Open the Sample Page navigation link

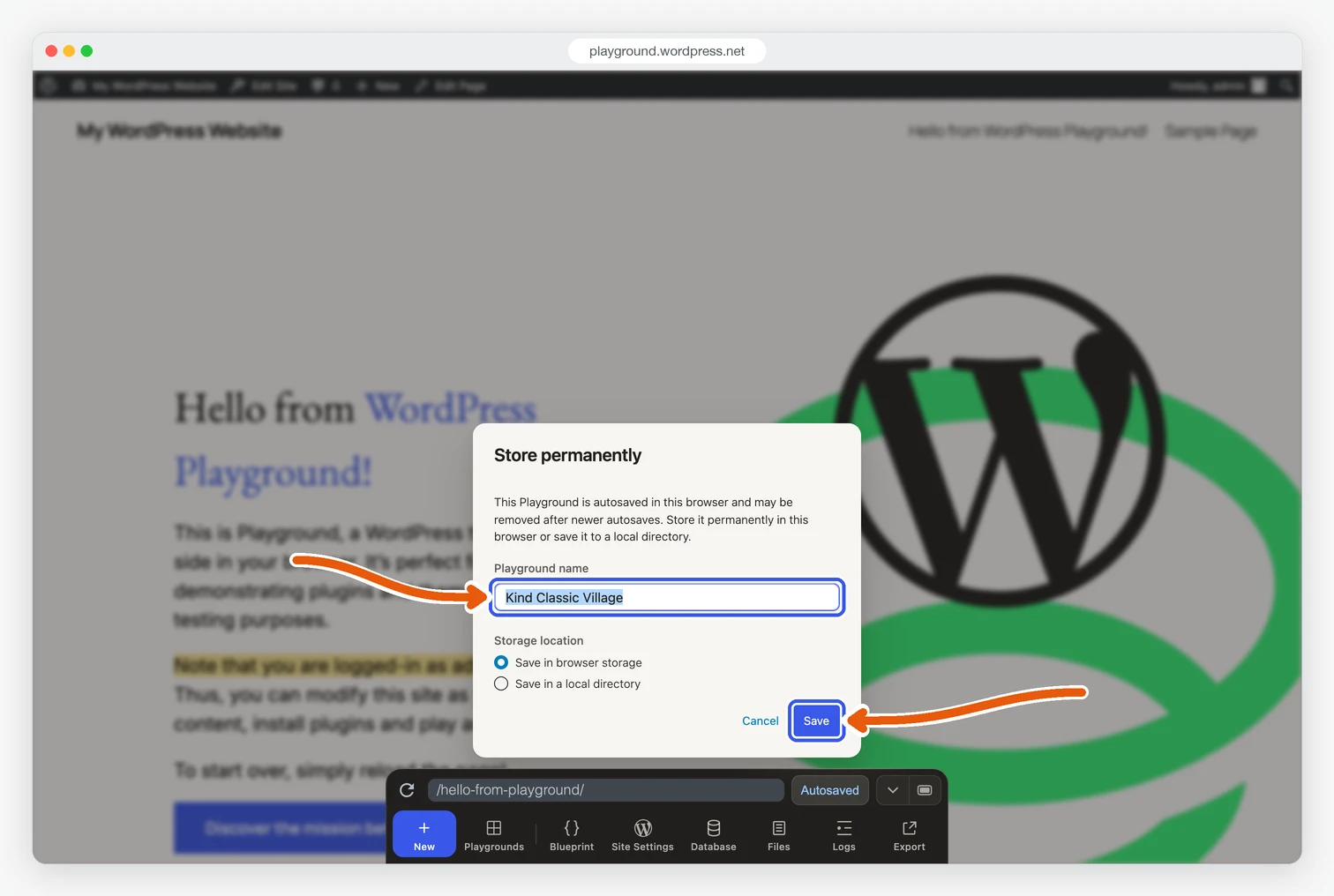(1210, 131)
